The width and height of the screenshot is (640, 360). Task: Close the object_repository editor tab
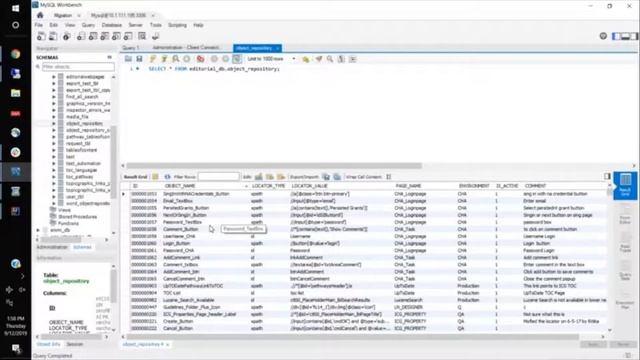point(278,48)
